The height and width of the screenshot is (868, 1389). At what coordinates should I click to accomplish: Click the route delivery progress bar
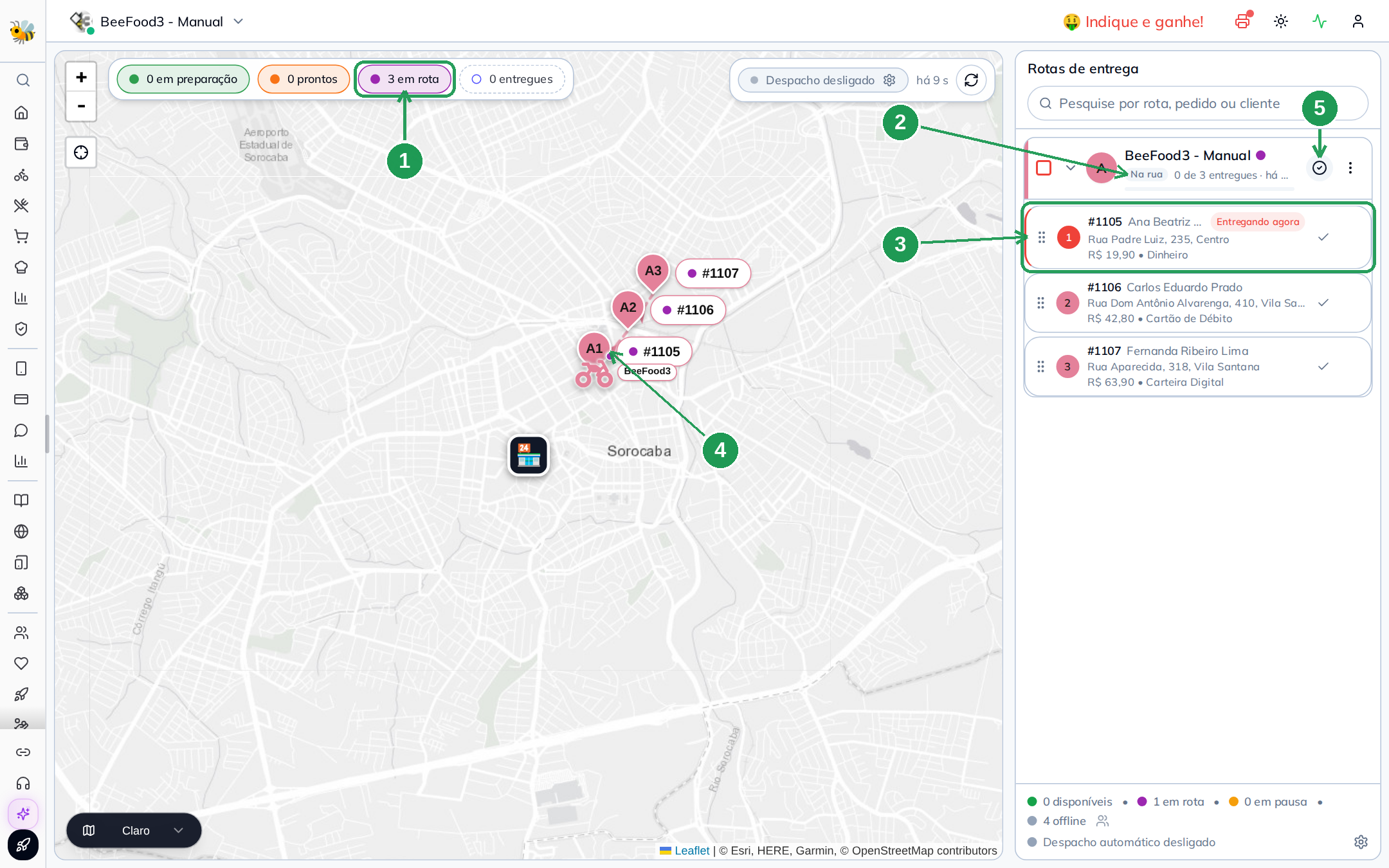1210,189
